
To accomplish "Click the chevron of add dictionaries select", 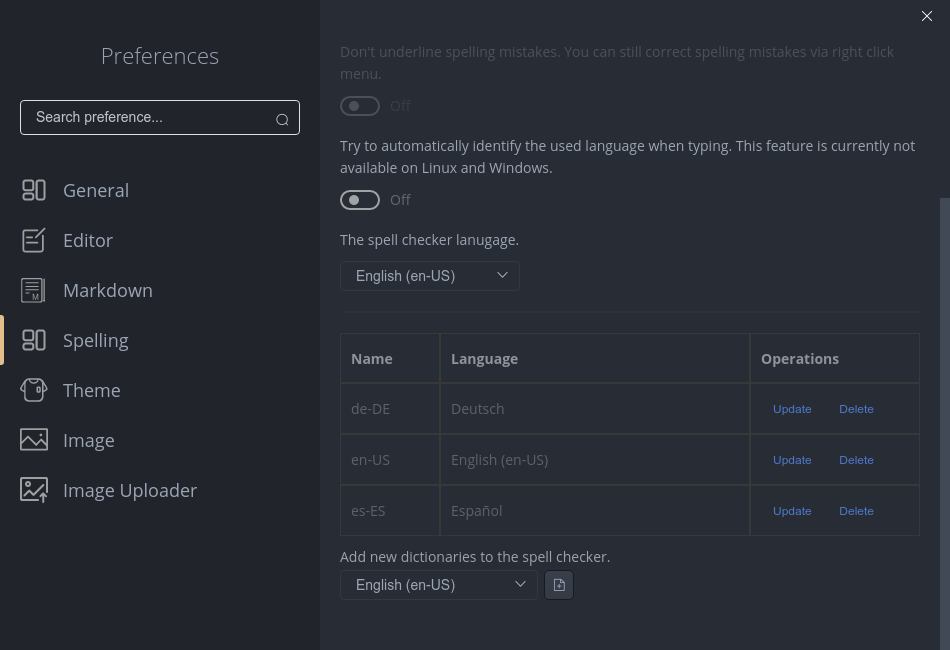I will point(520,584).
